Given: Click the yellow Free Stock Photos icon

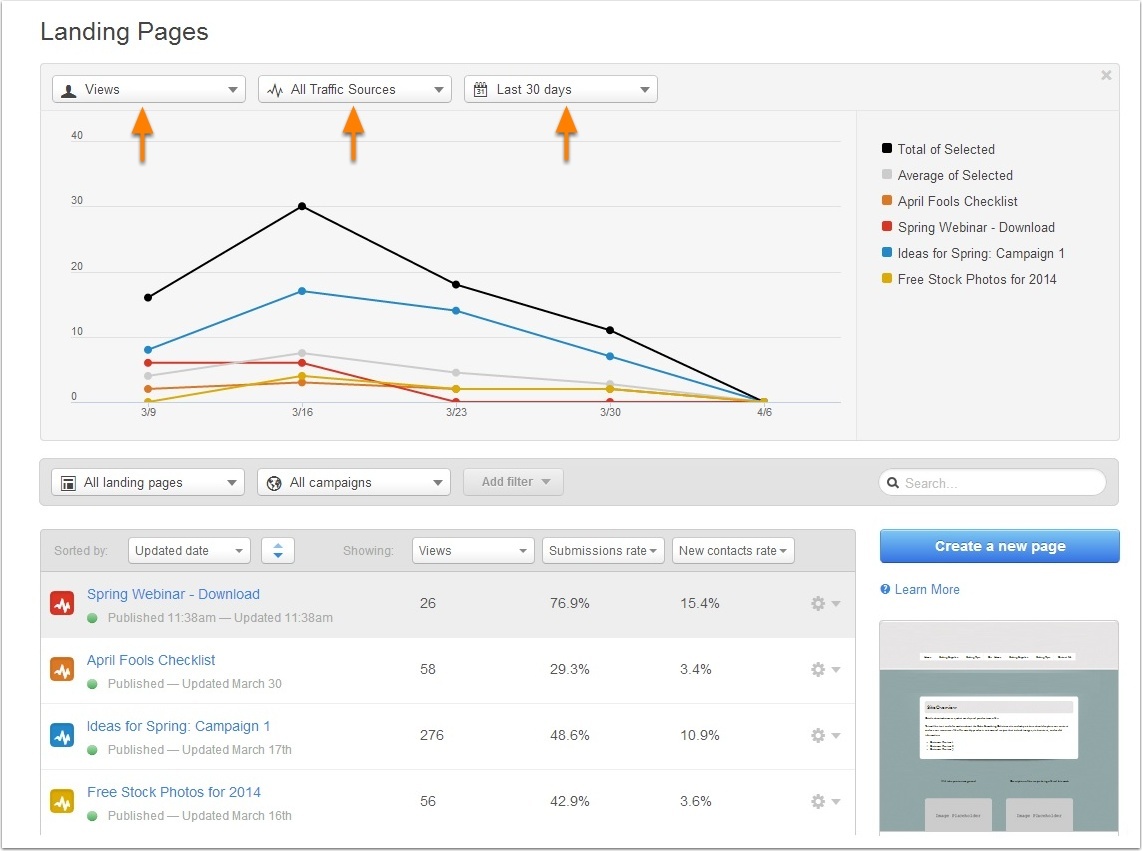Looking at the screenshot, I should [x=62, y=802].
